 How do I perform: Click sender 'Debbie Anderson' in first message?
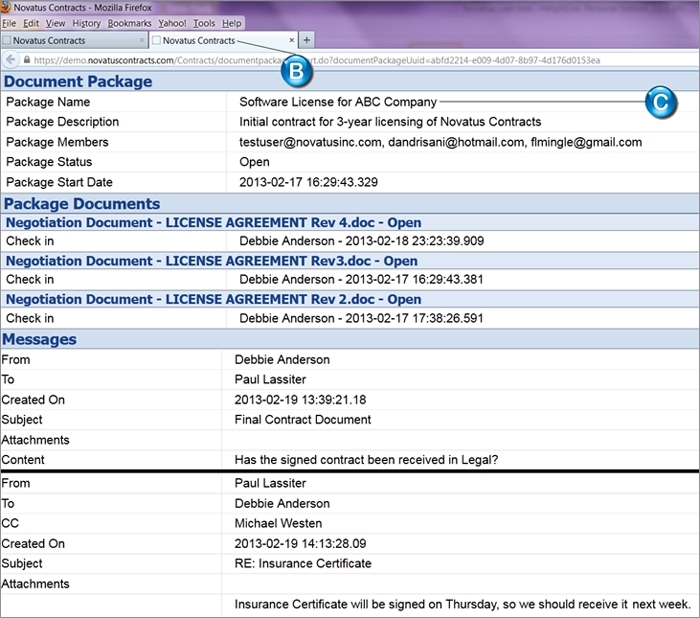point(282,359)
